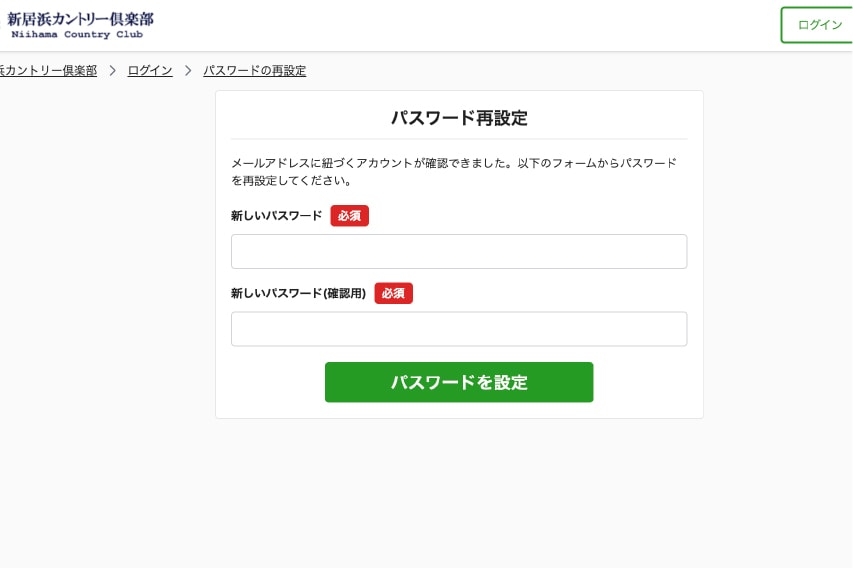This screenshot has width=853, height=568.
Task: Click the chevron before パスワードの再設定 breadcrumb
Action: click(188, 71)
